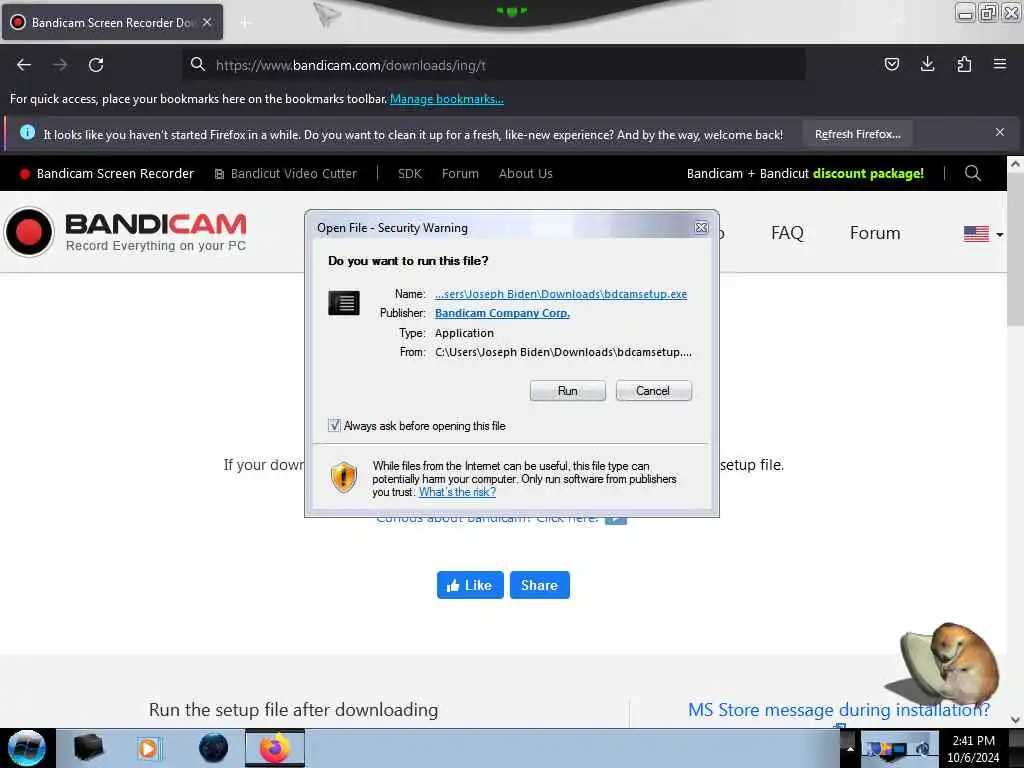Open the Windows Start orb
The image size is (1024, 768).
(x=27, y=748)
